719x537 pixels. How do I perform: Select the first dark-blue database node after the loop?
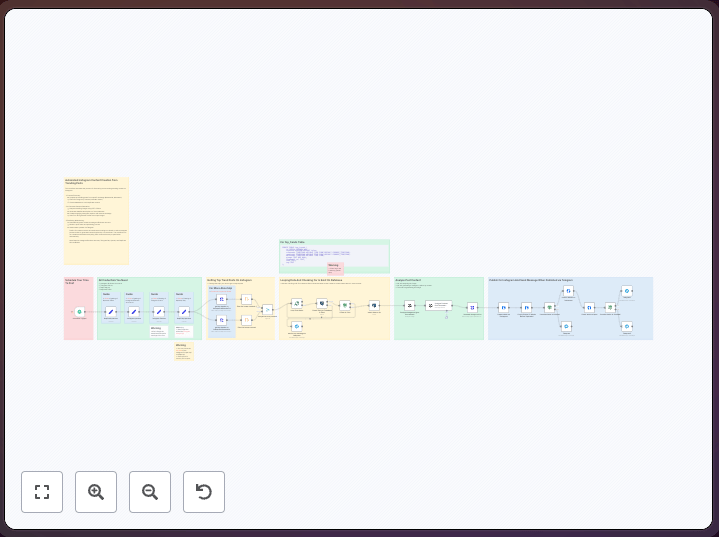click(x=322, y=304)
